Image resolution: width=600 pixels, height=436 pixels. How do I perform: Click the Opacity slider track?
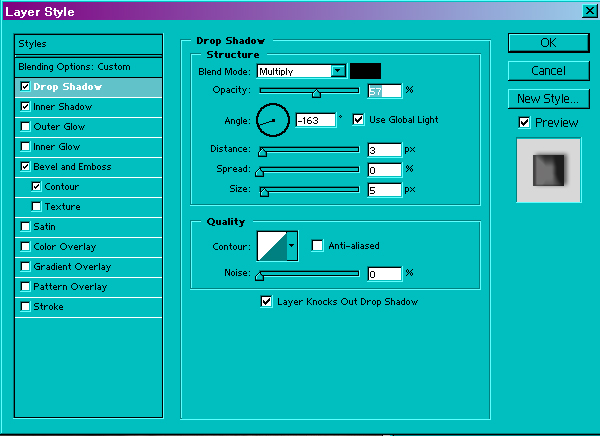[x=308, y=91]
